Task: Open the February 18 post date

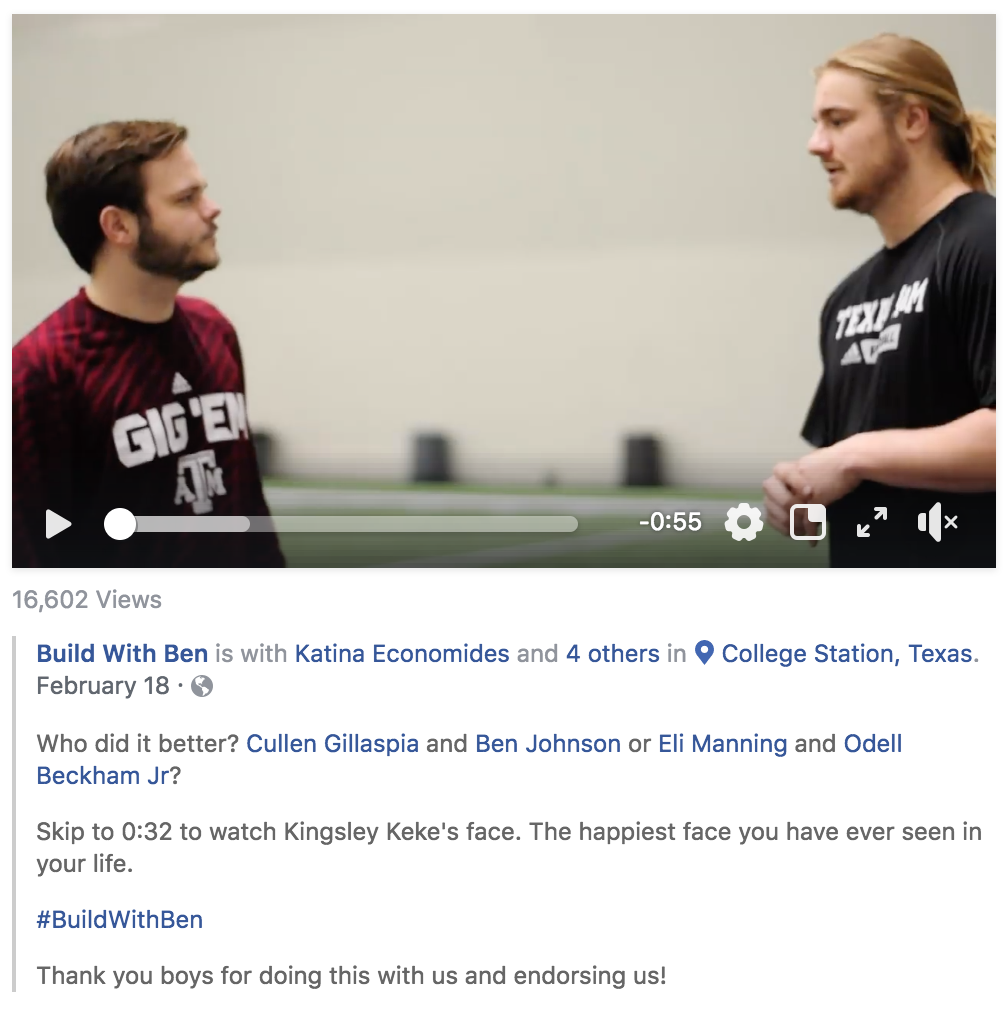Action: click(102, 686)
